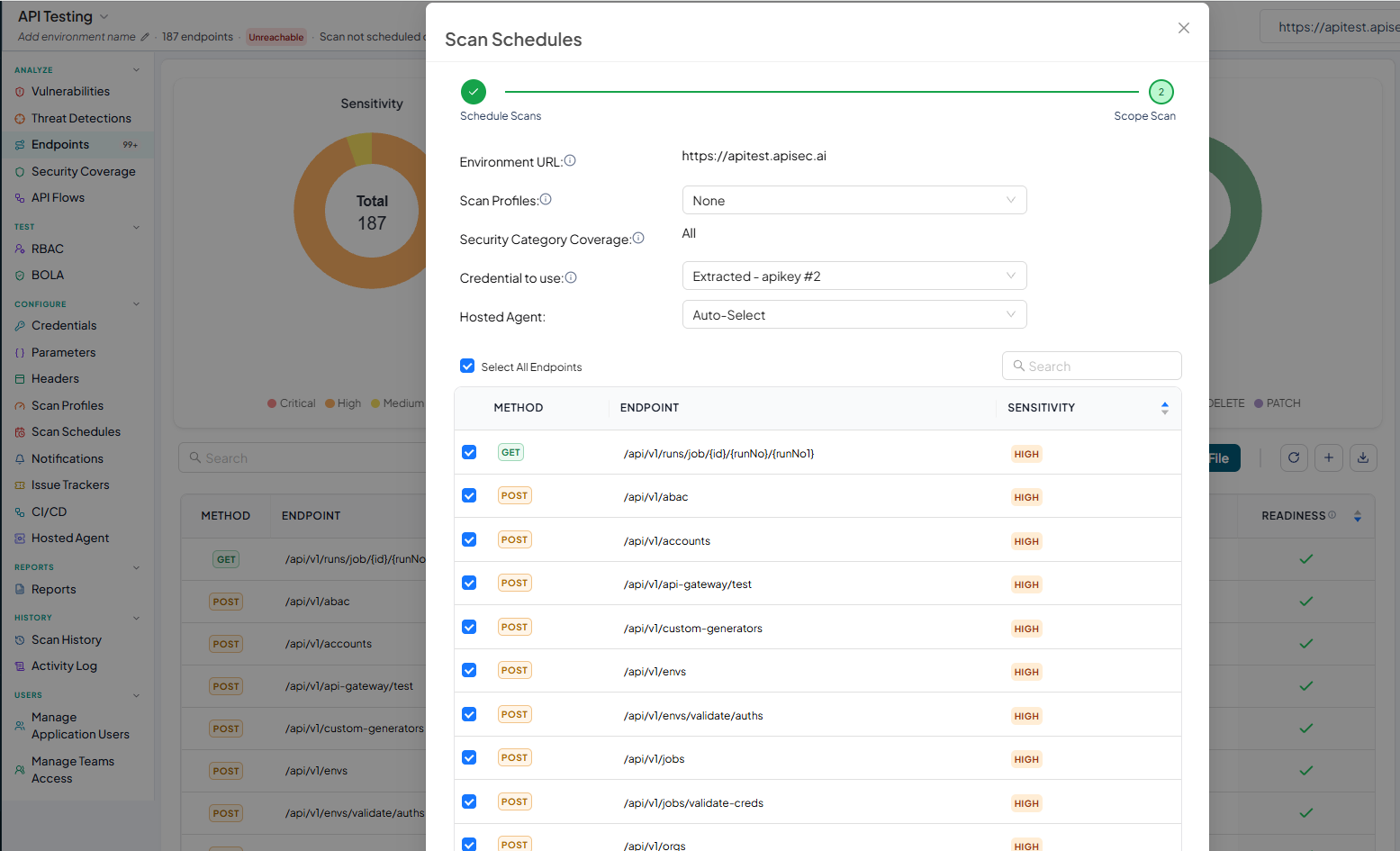Collapse the ANALYZE sidebar section

[x=137, y=70]
